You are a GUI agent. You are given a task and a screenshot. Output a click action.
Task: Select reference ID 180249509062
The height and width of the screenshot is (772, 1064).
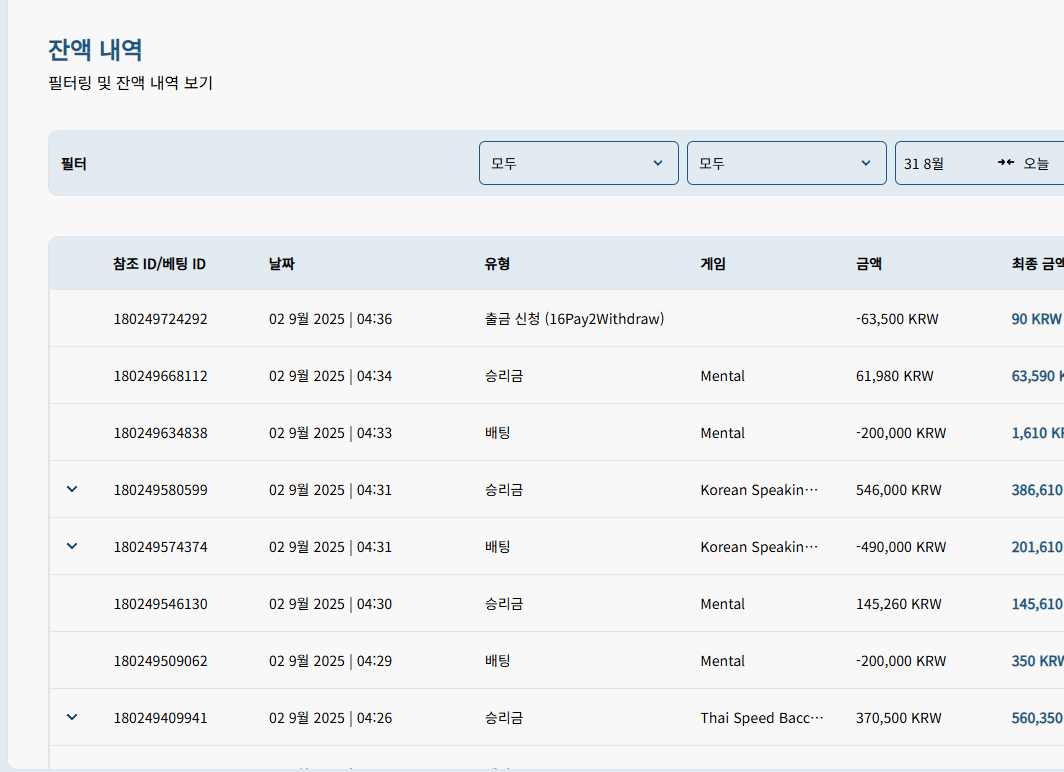pyautogui.click(x=160, y=661)
